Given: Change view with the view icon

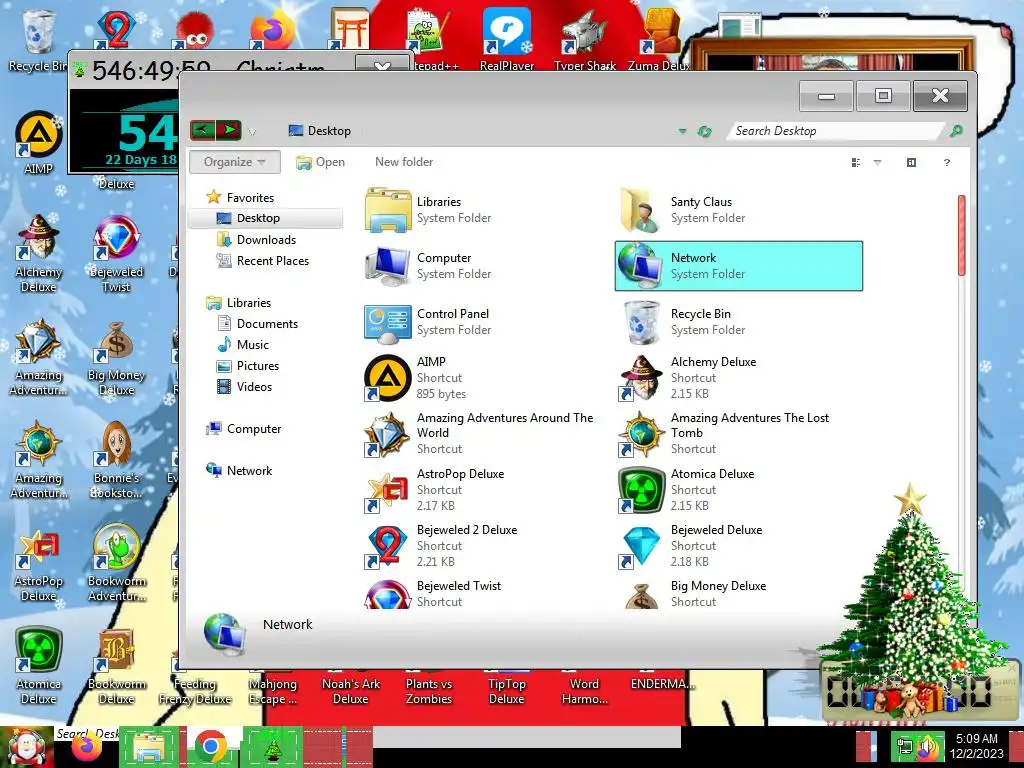Looking at the screenshot, I should pyautogui.click(x=856, y=163).
